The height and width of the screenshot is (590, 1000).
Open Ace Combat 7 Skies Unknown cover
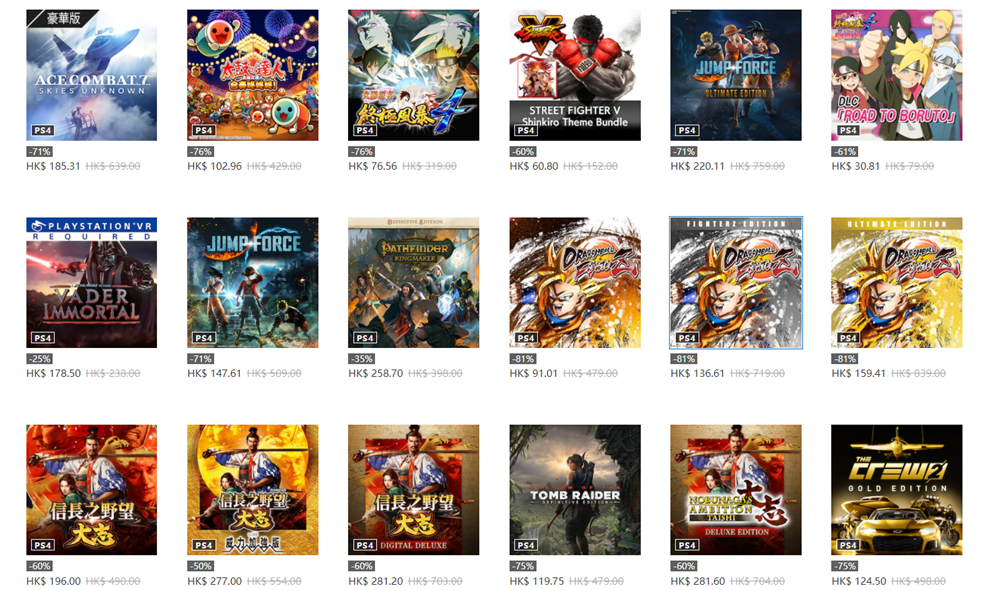click(x=91, y=75)
